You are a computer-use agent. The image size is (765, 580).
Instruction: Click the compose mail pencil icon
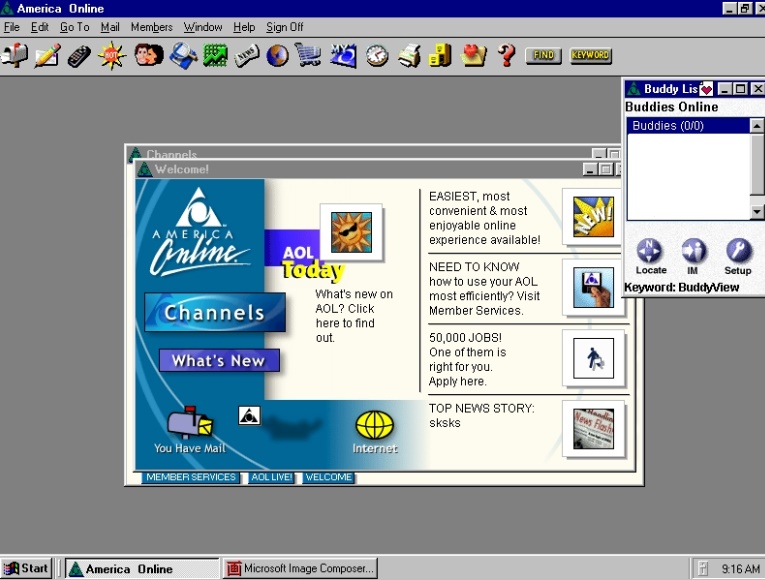(47, 55)
